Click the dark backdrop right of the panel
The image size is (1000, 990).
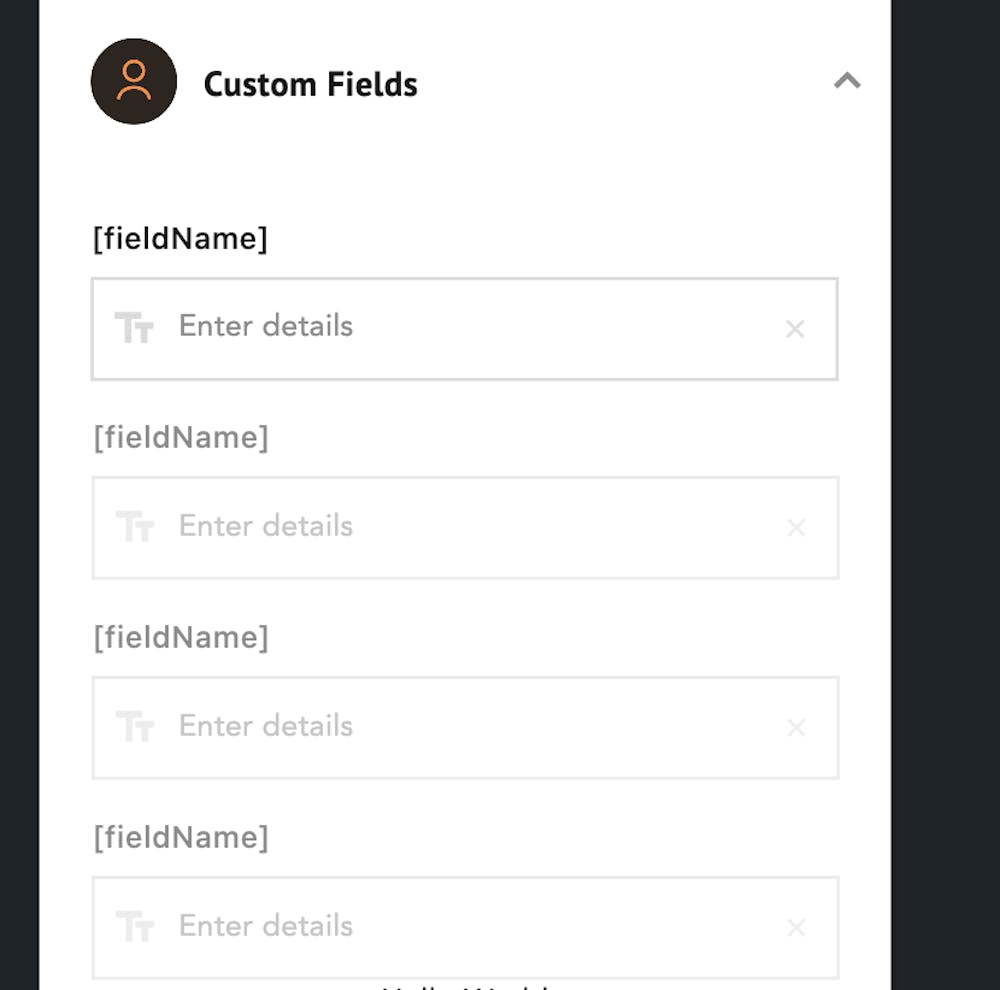(945, 500)
